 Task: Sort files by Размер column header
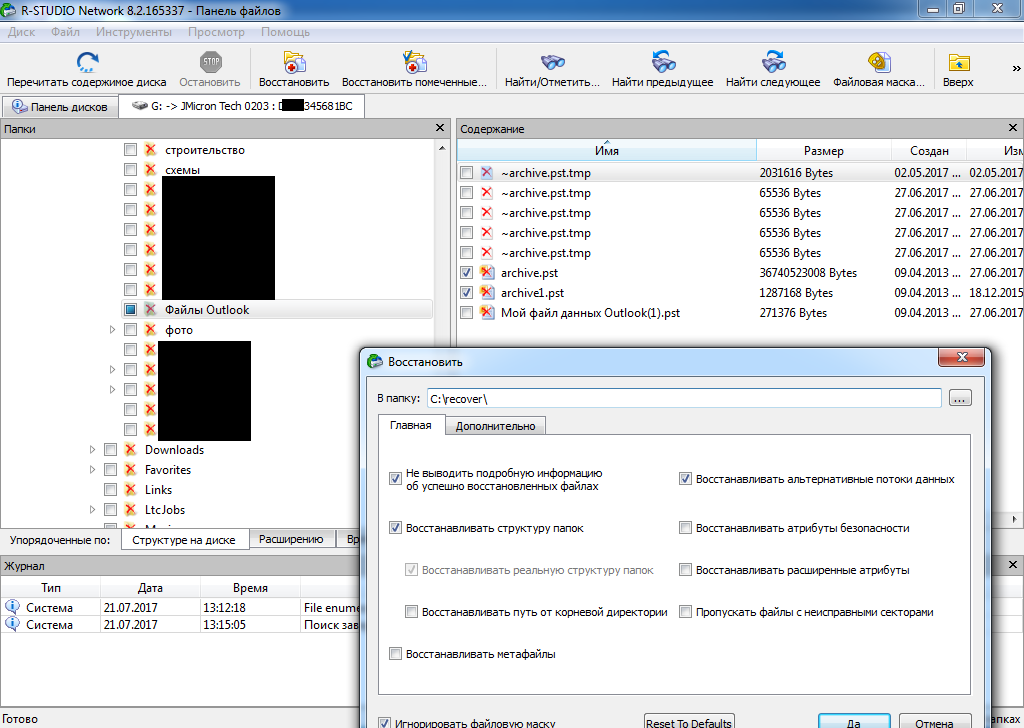[824, 150]
